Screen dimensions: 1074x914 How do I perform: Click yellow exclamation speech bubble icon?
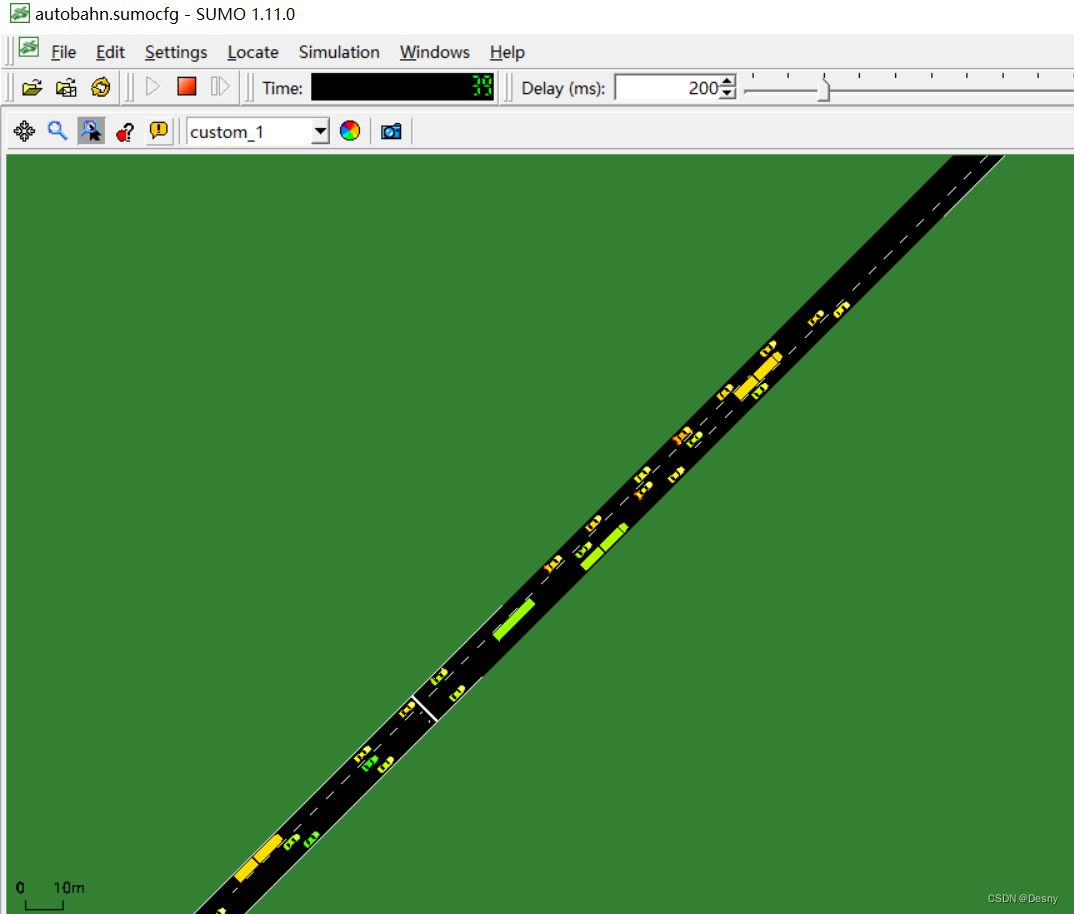[x=158, y=130]
